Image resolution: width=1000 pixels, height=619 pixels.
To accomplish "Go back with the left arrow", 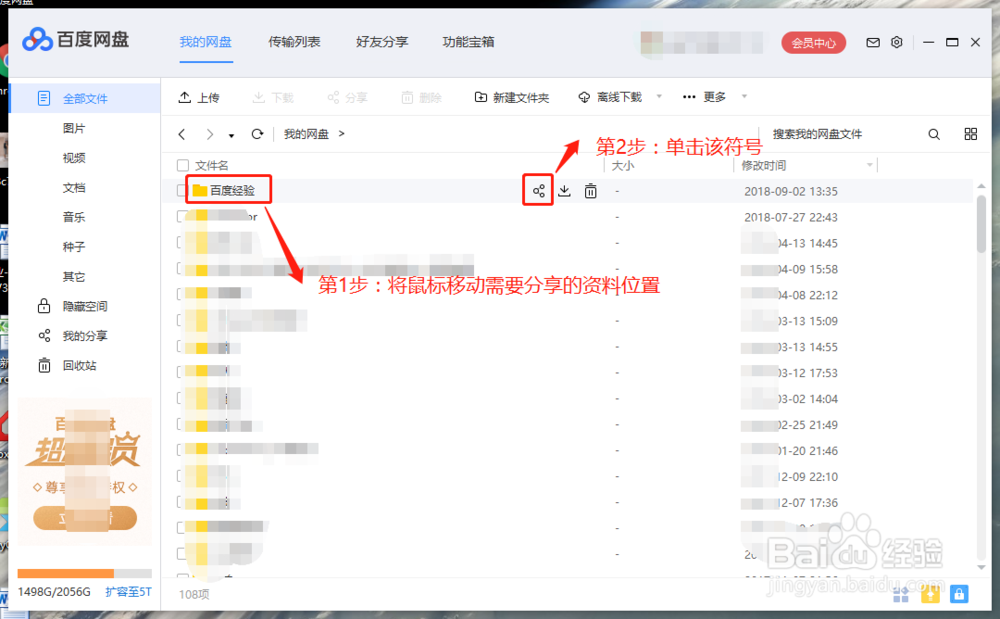I will click(x=182, y=134).
